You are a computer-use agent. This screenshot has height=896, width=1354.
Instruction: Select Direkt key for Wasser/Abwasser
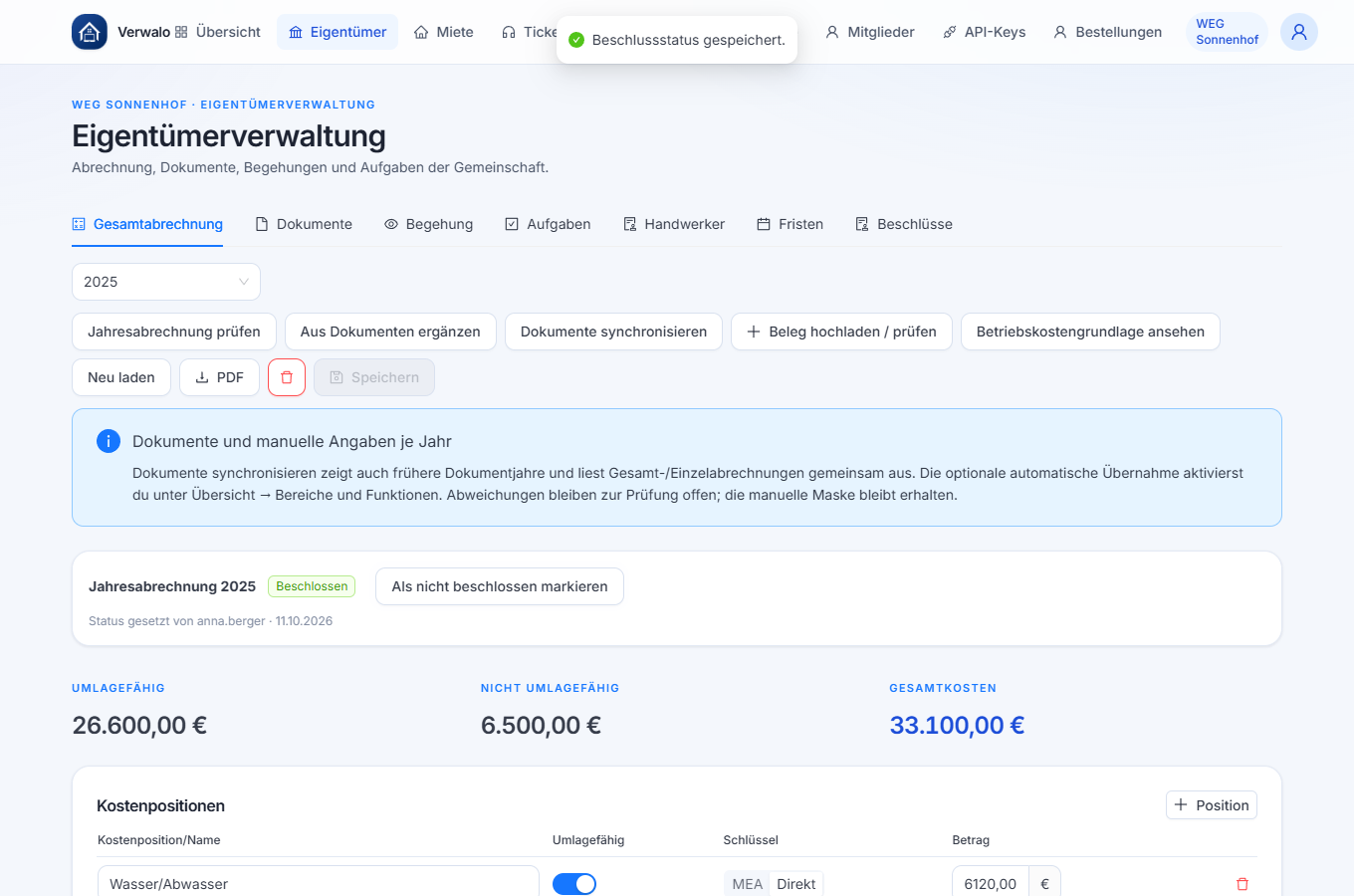tap(796, 884)
